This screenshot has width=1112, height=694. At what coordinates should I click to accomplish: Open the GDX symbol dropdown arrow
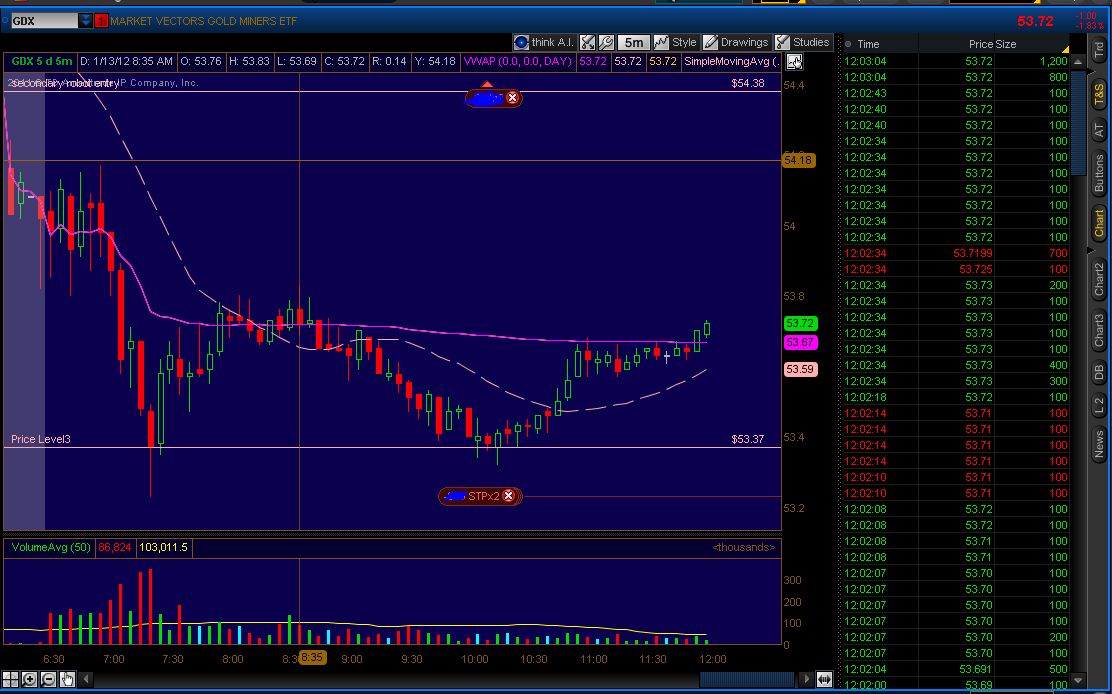coord(86,20)
